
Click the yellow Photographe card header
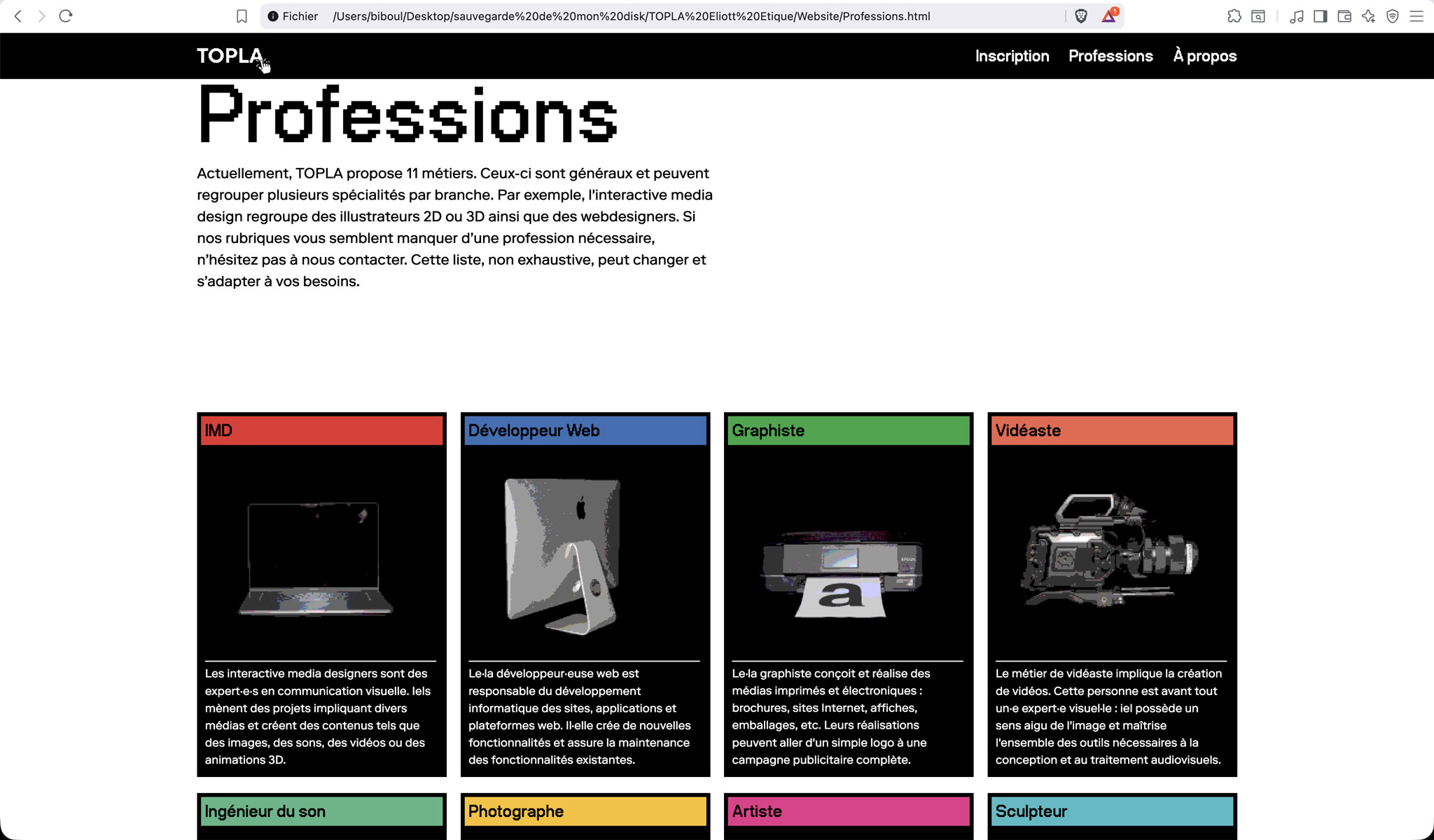(585, 811)
